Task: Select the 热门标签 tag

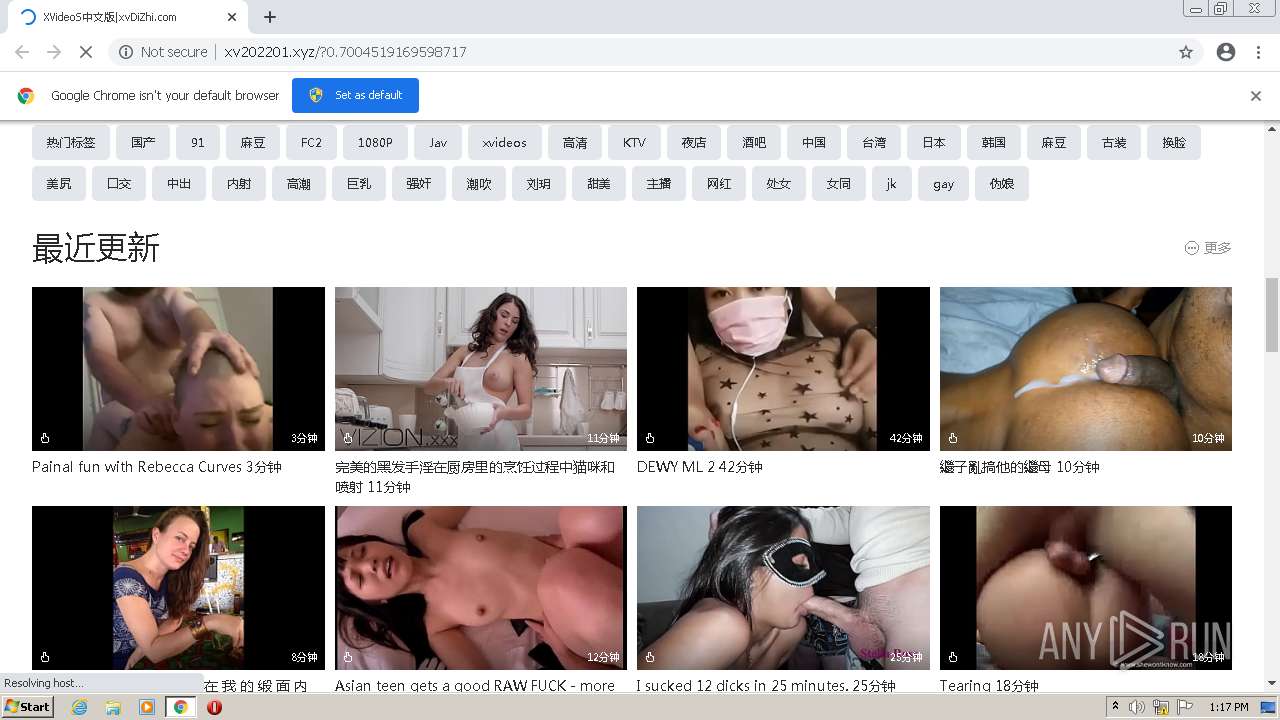Action: 71,143
